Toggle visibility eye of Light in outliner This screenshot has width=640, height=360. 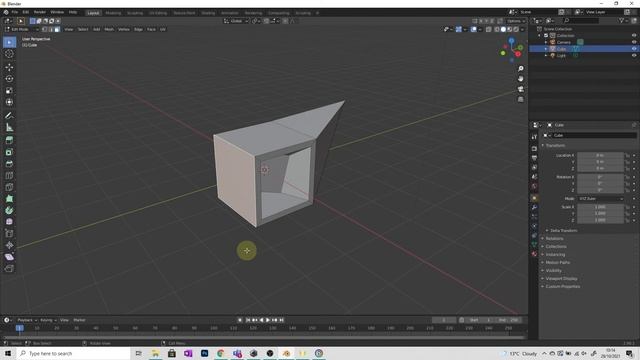pyautogui.click(x=634, y=55)
